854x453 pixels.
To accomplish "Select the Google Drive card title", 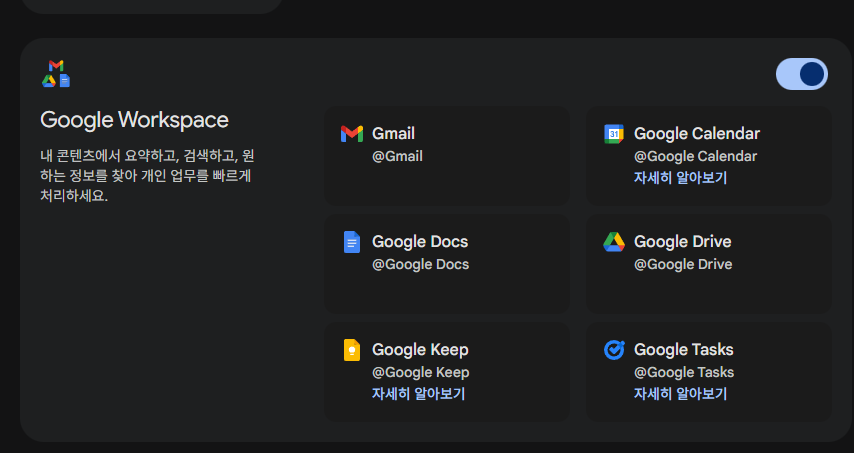I will pos(682,242).
